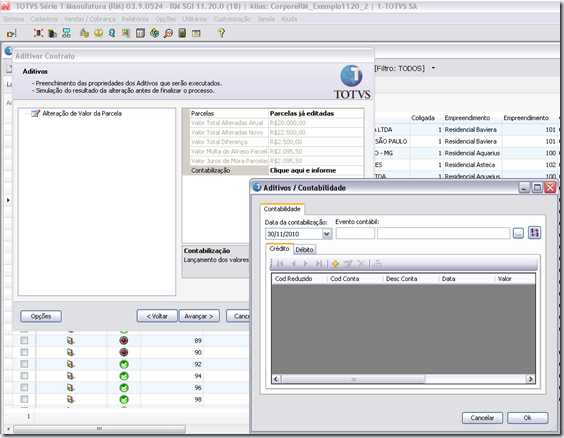Click the Evento contábil code input field

click(355, 233)
